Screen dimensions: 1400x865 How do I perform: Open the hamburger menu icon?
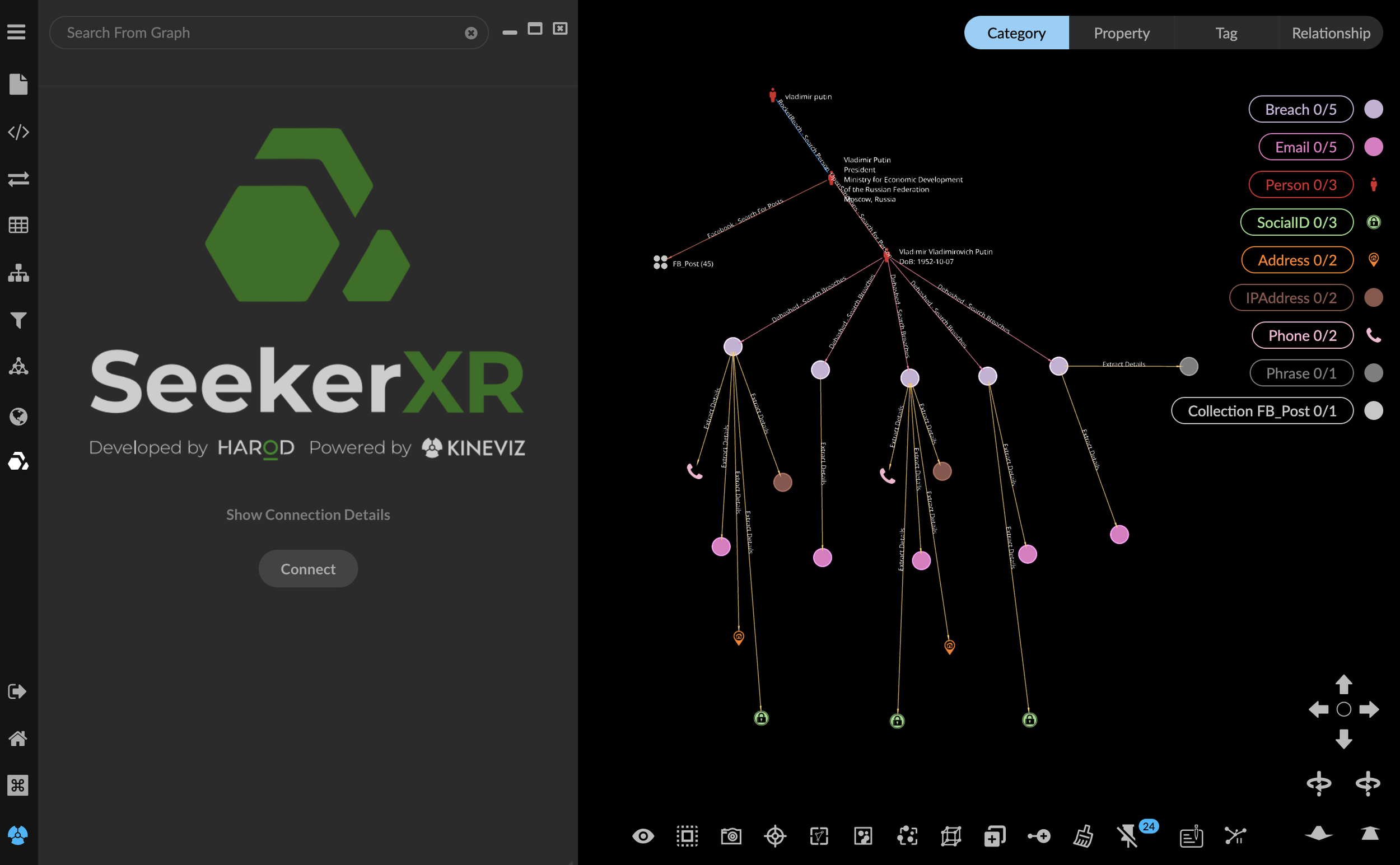click(16, 32)
